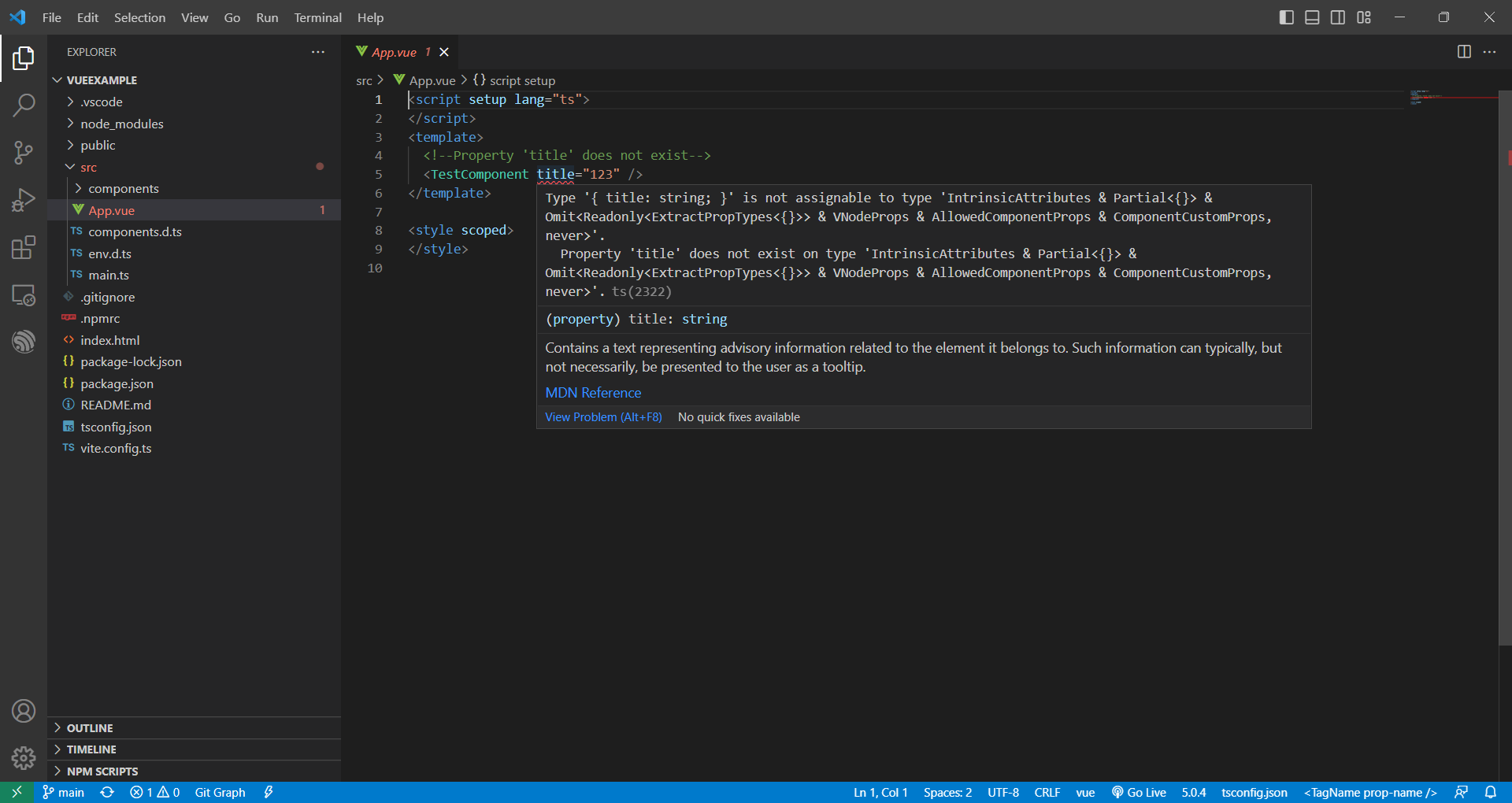This screenshot has width=1512, height=803.
Task: Click the MDN Reference link
Action: pos(593,393)
